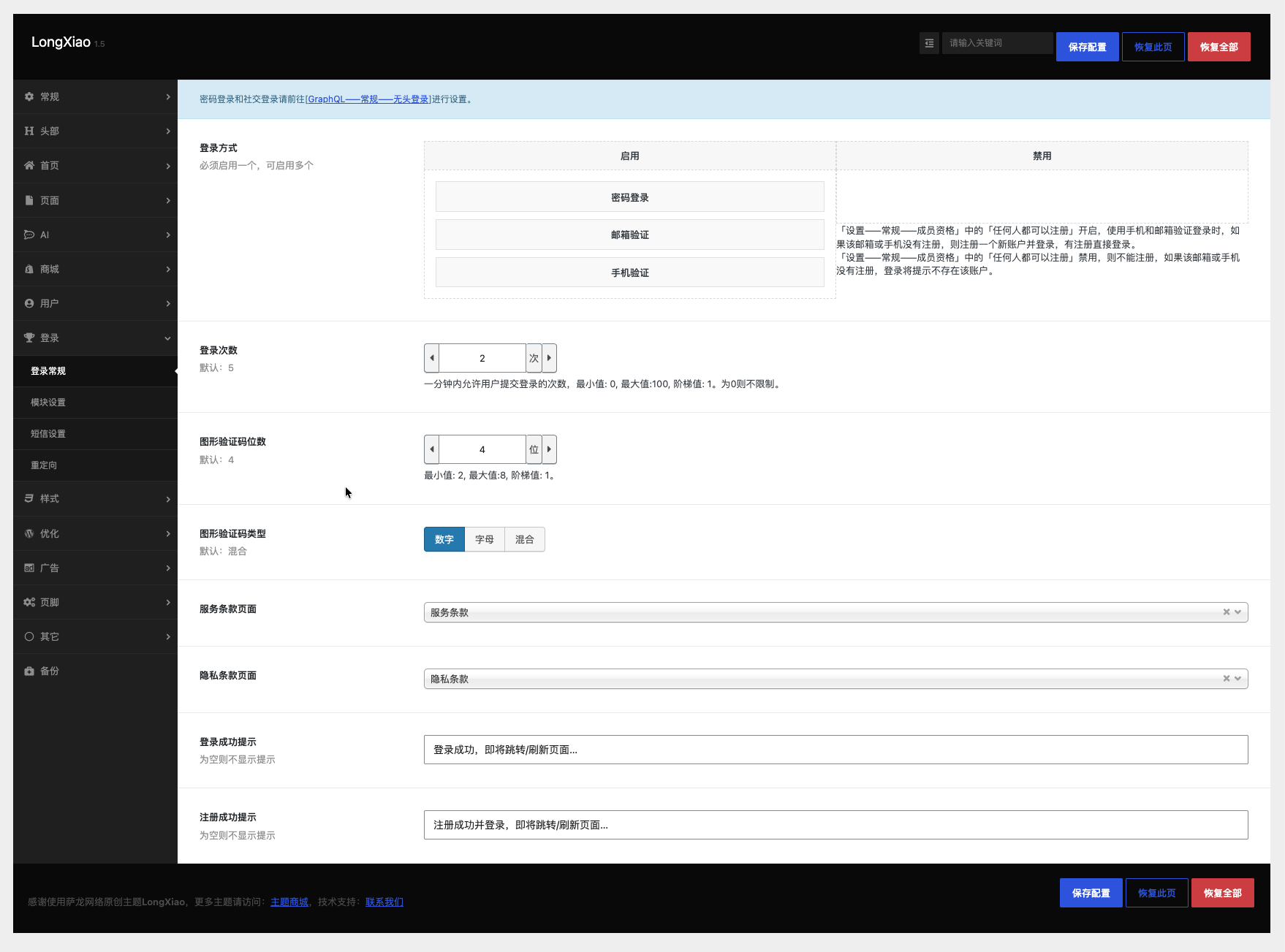The height and width of the screenshot is (952, 1285).
Task: Click the briefcase icon beside 备份
Action: (29, 671)
